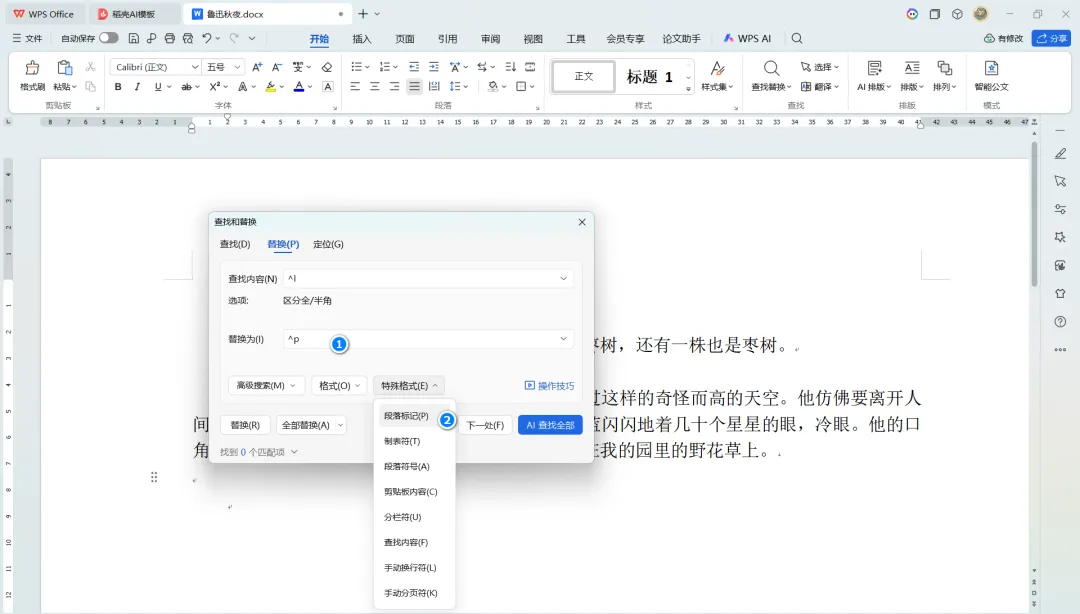Viewport: 1080px width, 614px height.
Task: Center align text
Action: (375, 87)
